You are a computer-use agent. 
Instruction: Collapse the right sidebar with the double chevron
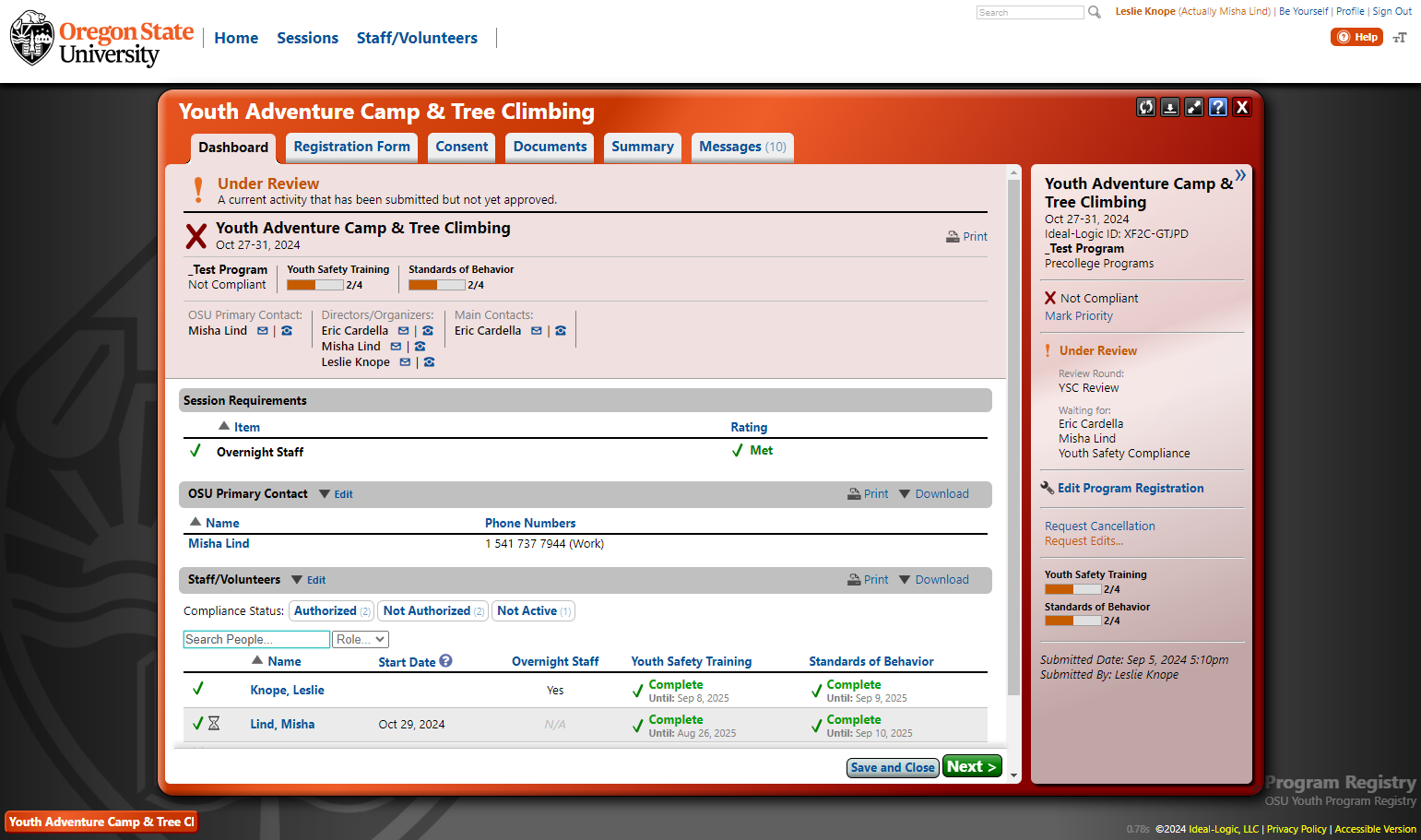point(1240,175)
